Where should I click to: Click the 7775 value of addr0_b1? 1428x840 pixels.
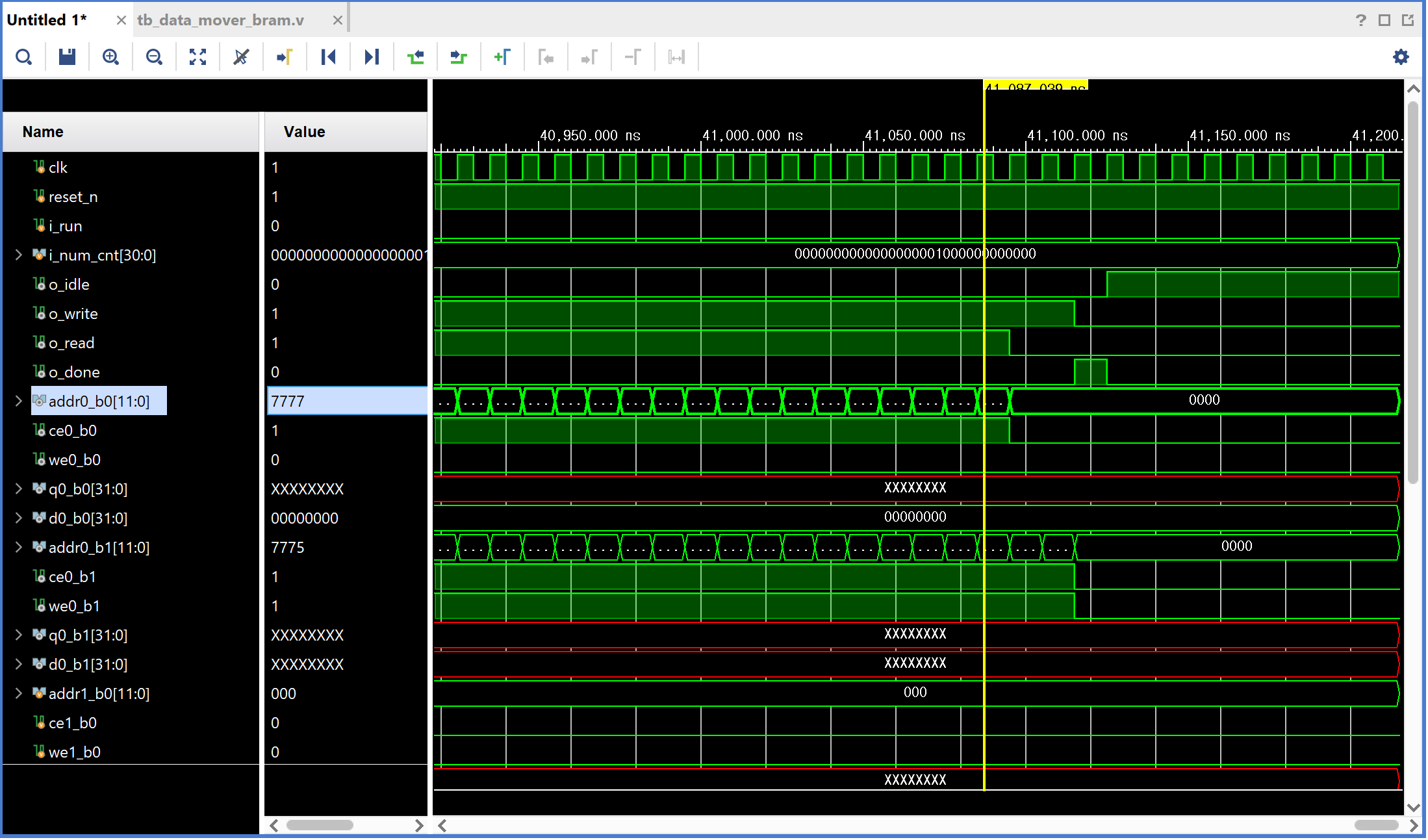288,548
